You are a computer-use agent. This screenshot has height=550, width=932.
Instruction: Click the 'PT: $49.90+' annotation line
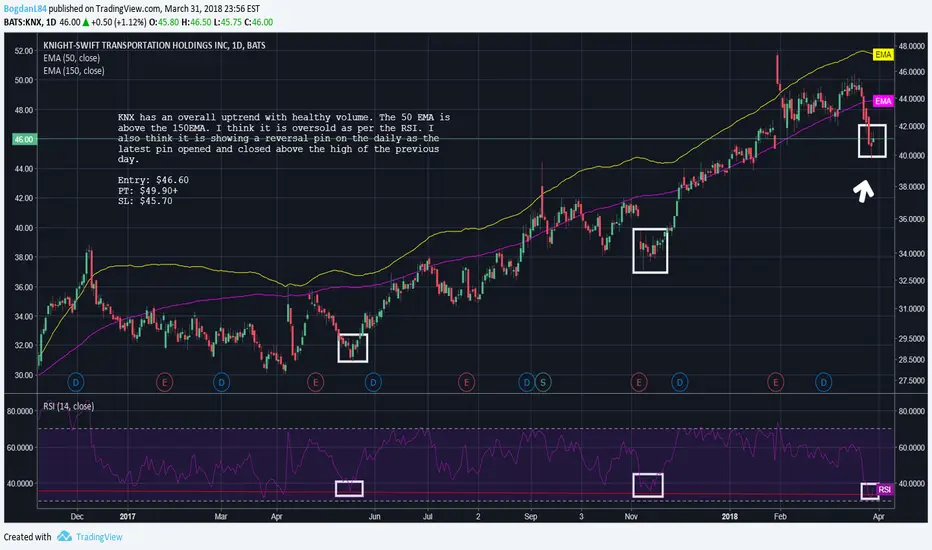pyautogui.click(x=148, y=191)
